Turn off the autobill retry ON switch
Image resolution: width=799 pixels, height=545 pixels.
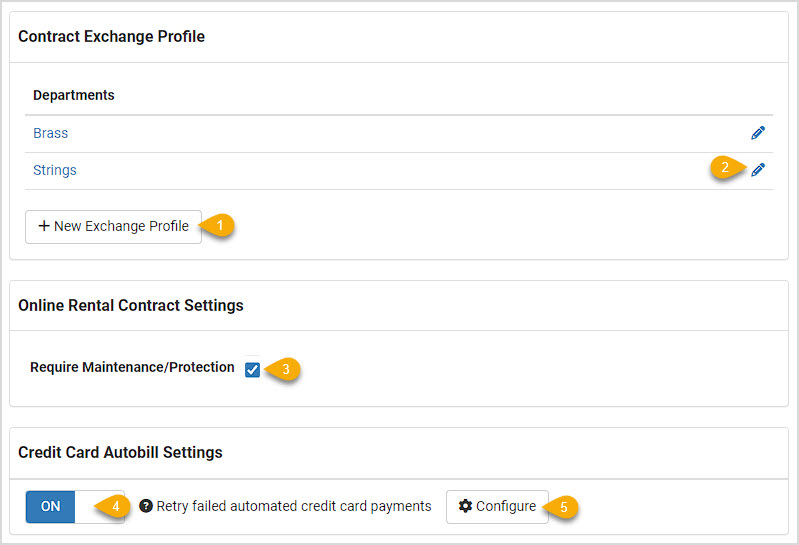[75, 506]
